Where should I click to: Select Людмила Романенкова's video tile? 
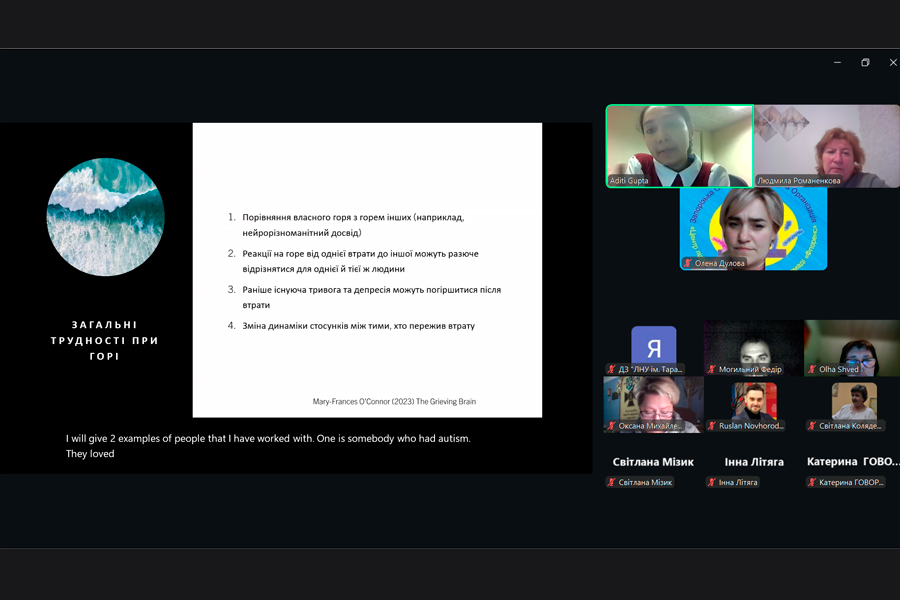[827, 146]
